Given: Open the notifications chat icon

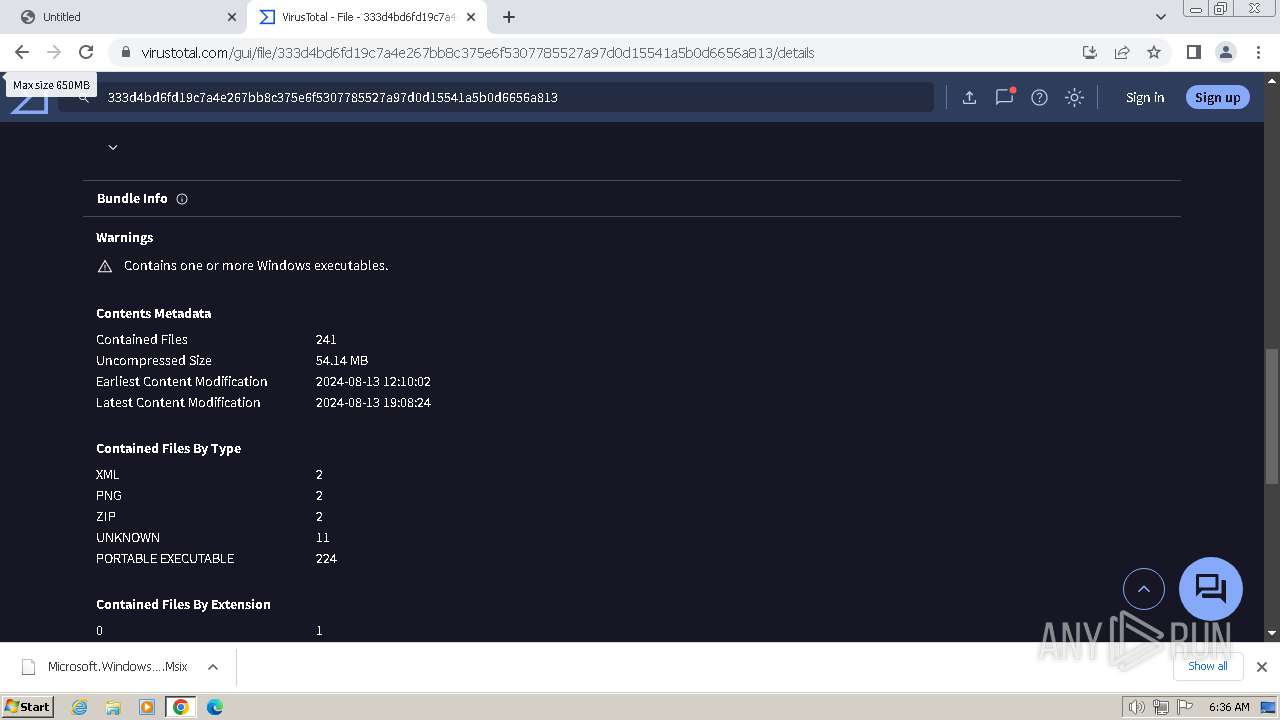Looking at the screenshot, I should pyautogui.click(x=1004, y=97).
